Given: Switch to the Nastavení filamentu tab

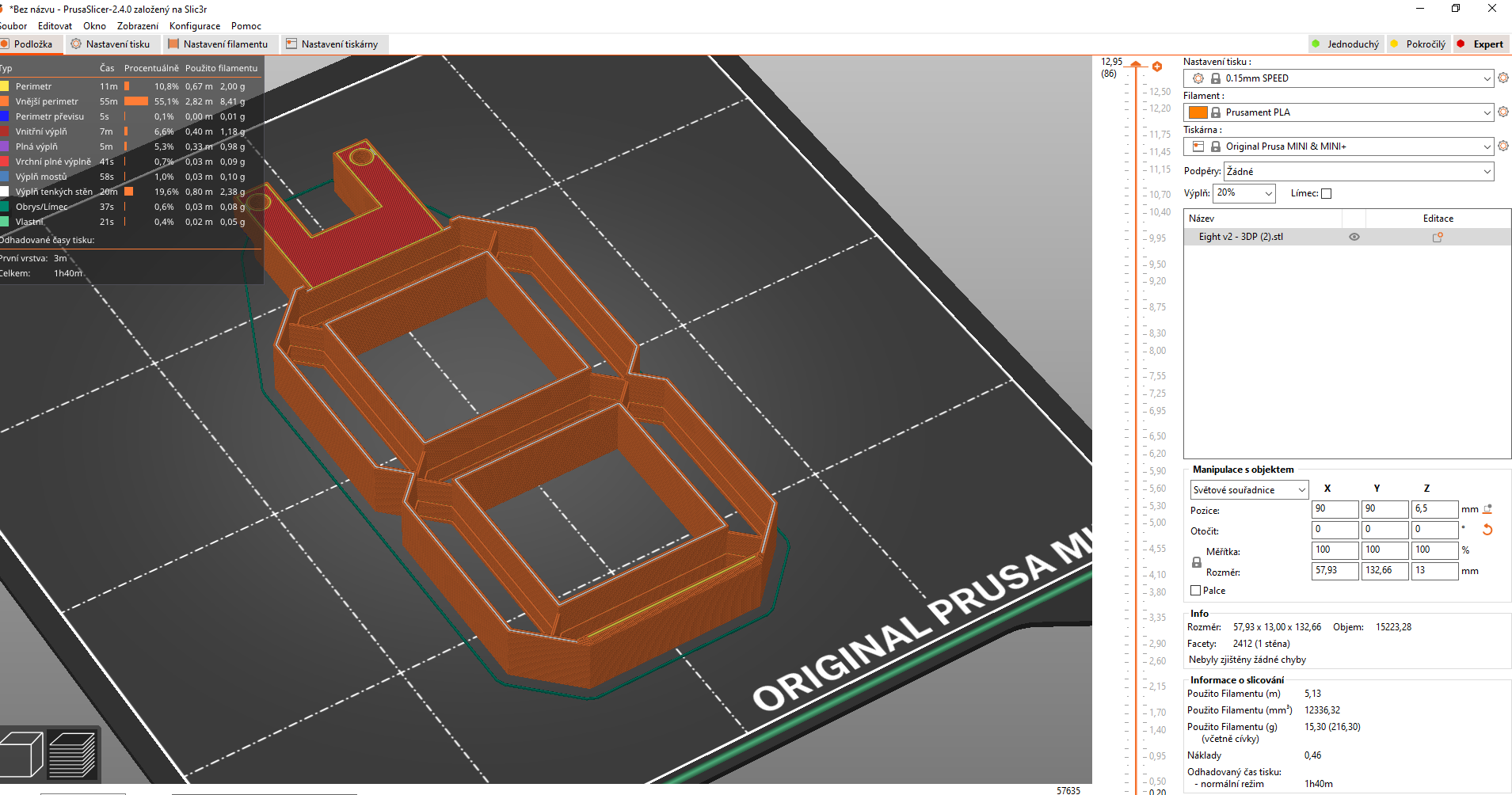Looking at the screenshot, I should (x=220, y=44).
